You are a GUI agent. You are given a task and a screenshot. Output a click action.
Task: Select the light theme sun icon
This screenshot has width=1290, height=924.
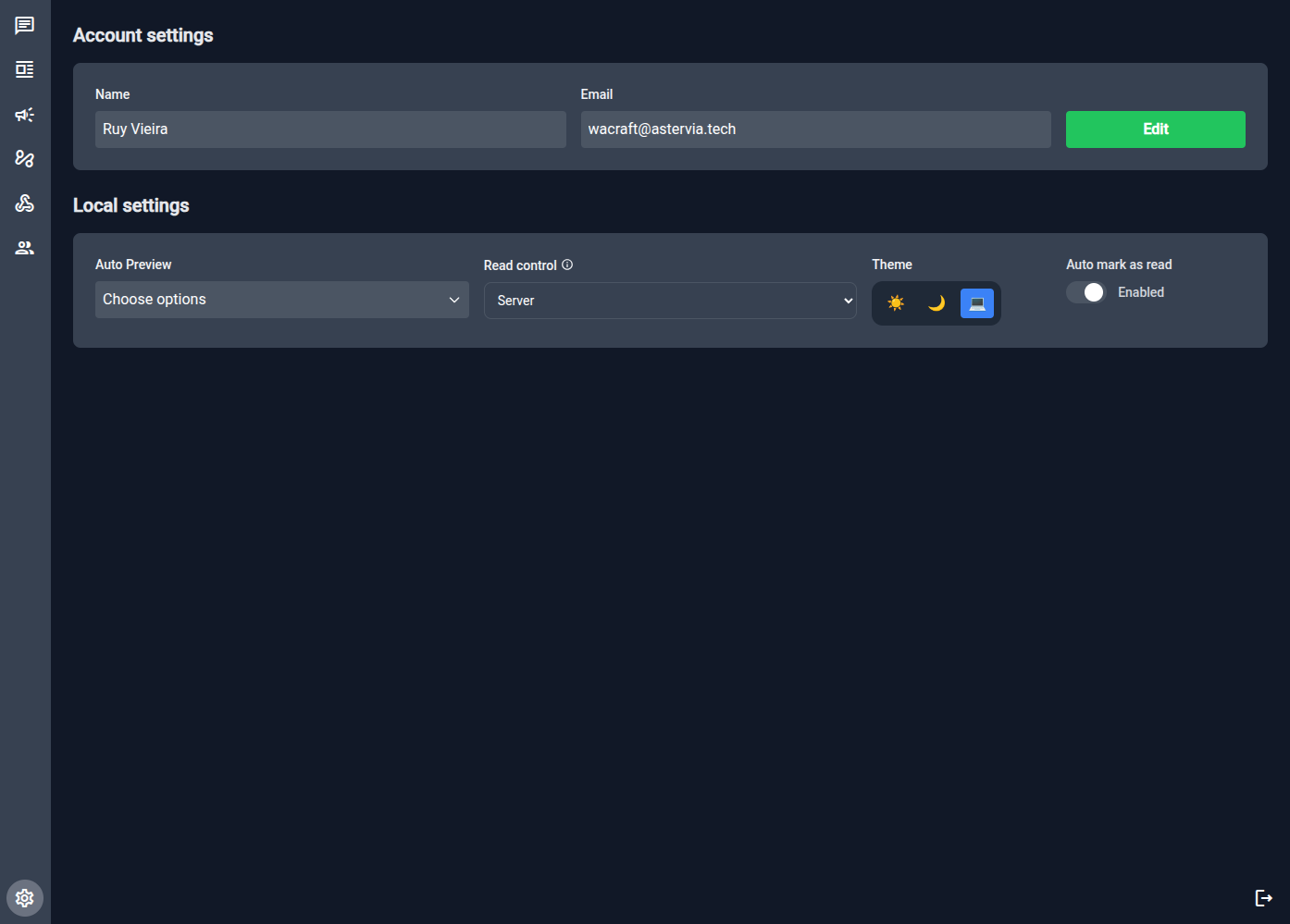[896, 302]
